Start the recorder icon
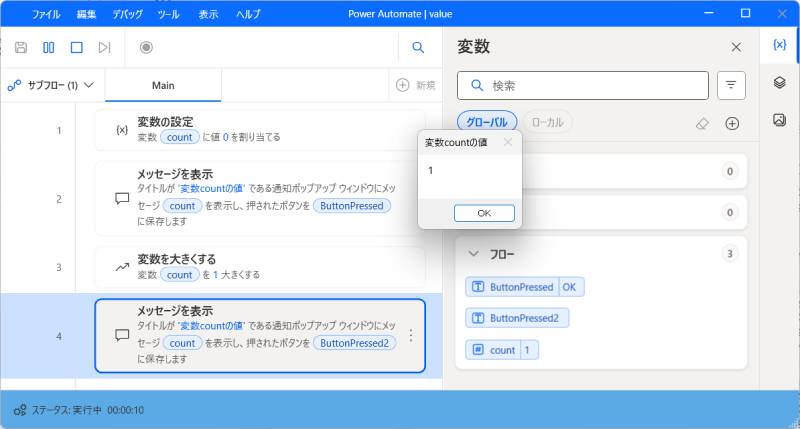Viewport: 800px width, 429px height. (146, 47)
